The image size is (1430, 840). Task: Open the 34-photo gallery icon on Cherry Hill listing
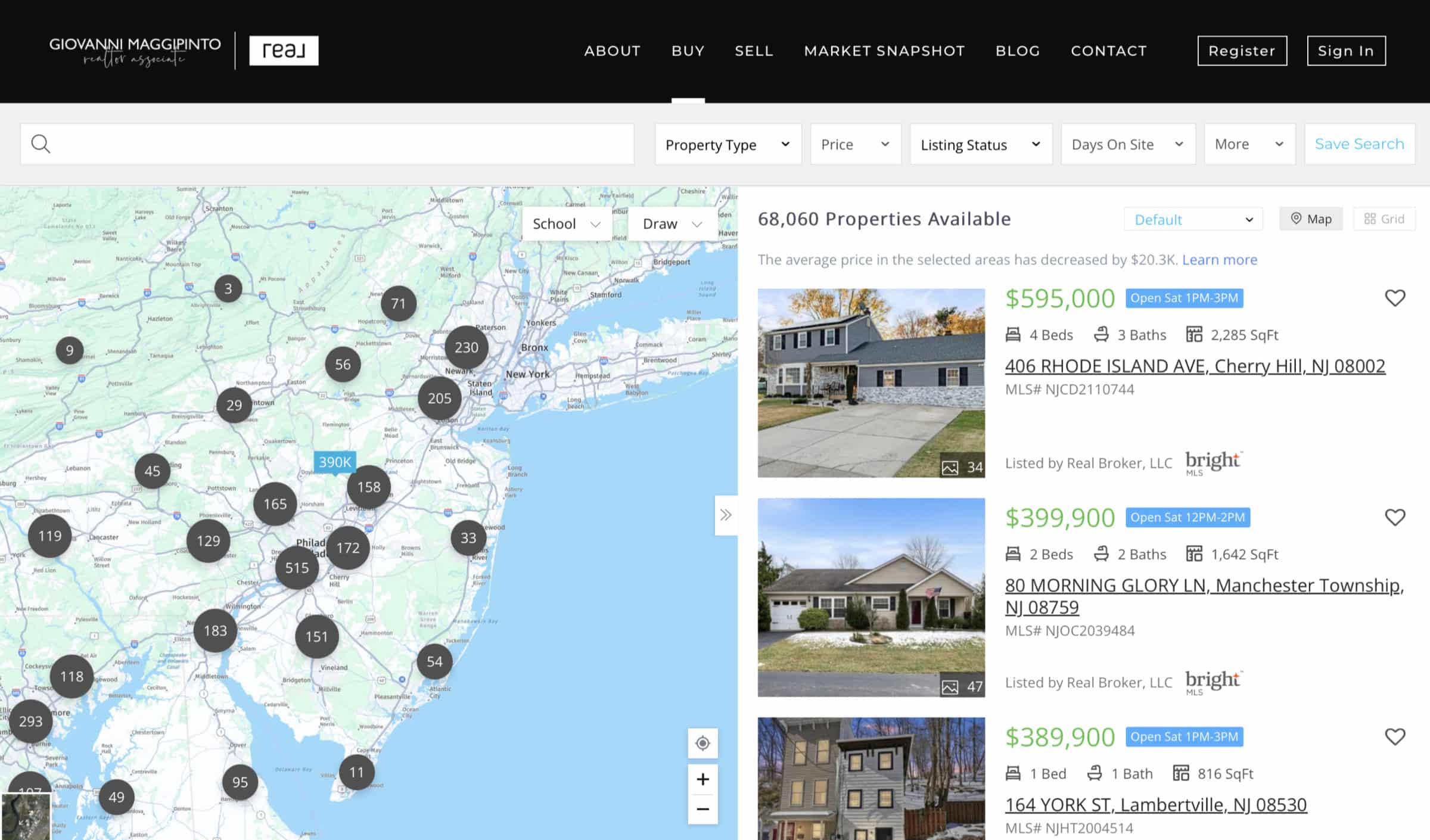coord(952,468)
